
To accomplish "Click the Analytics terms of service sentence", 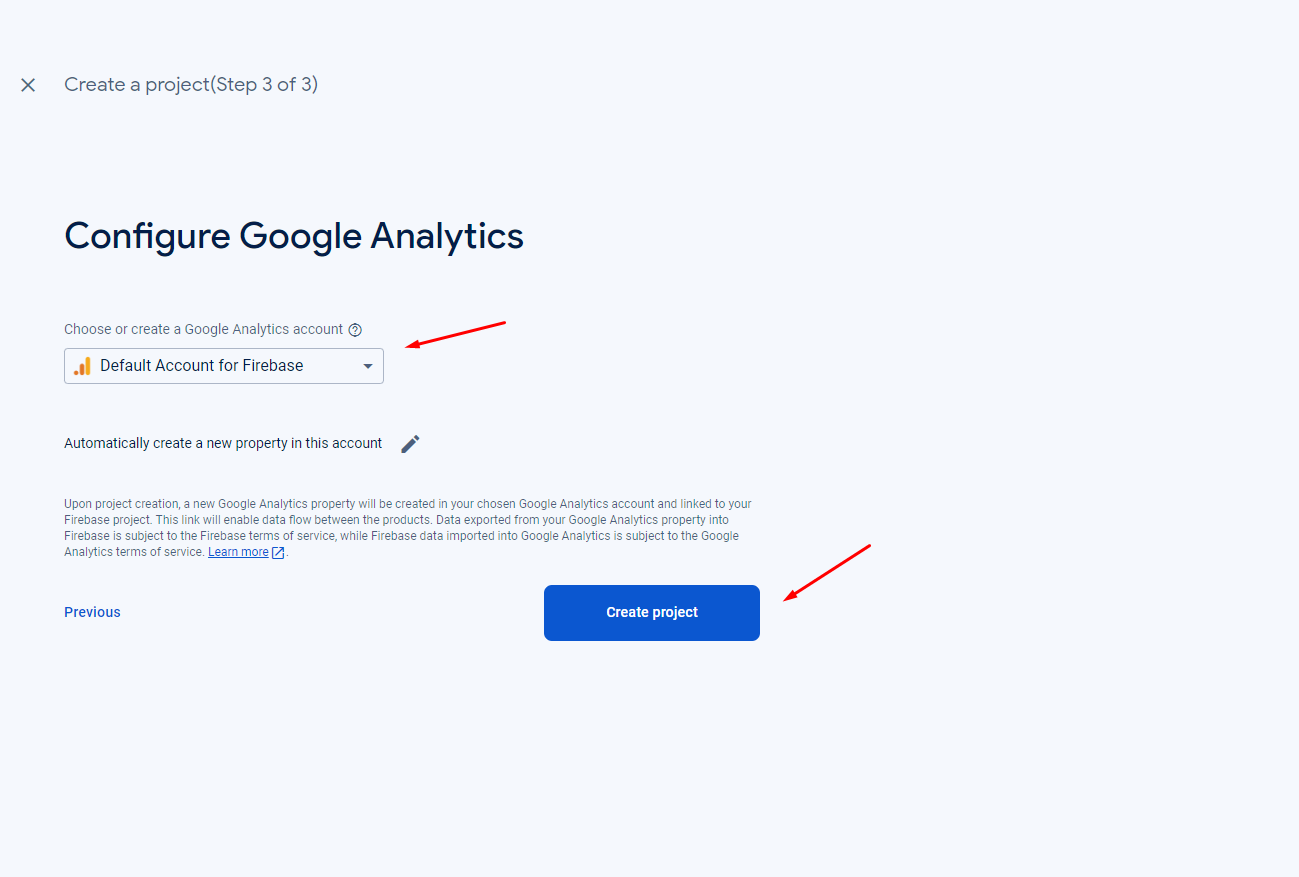I will tap(133, 552).
